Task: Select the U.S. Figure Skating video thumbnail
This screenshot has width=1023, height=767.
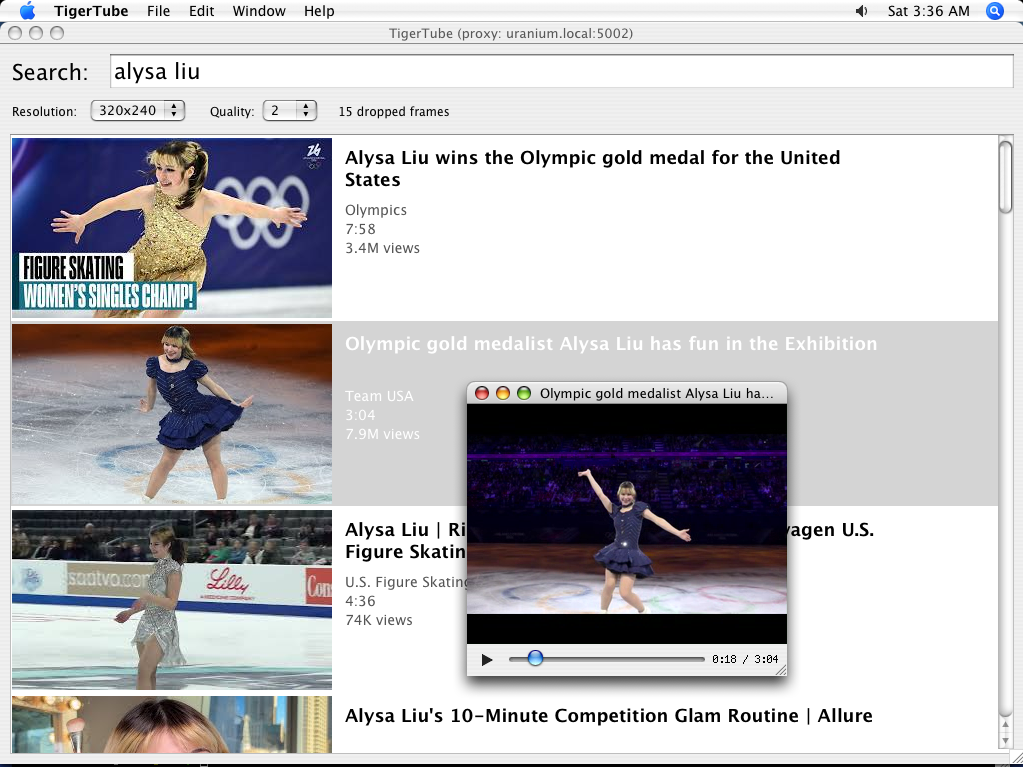Action: coord(172,599)
